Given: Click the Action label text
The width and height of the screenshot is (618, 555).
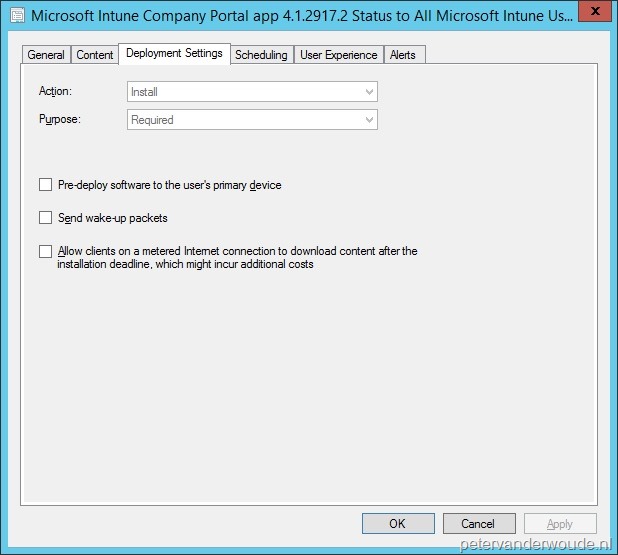Looking at the screenshot, I should point(55,91).
